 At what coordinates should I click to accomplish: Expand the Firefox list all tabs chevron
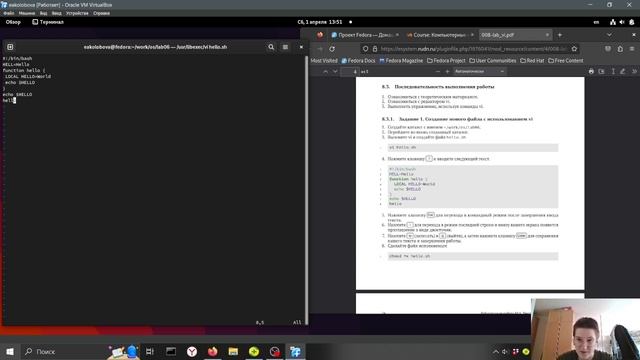tap(609, 35)
